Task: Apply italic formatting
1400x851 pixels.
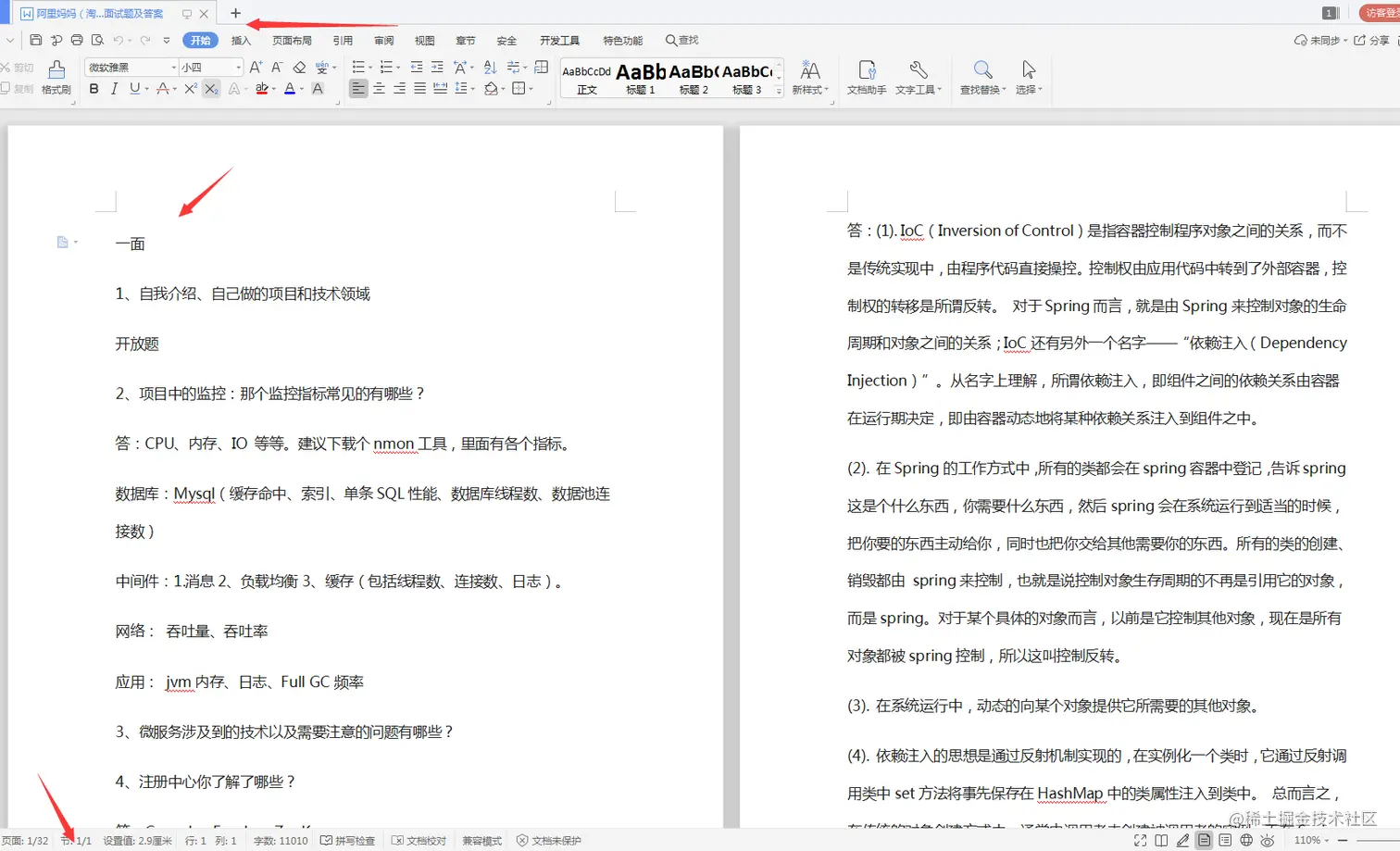Action: click(114, 89)
